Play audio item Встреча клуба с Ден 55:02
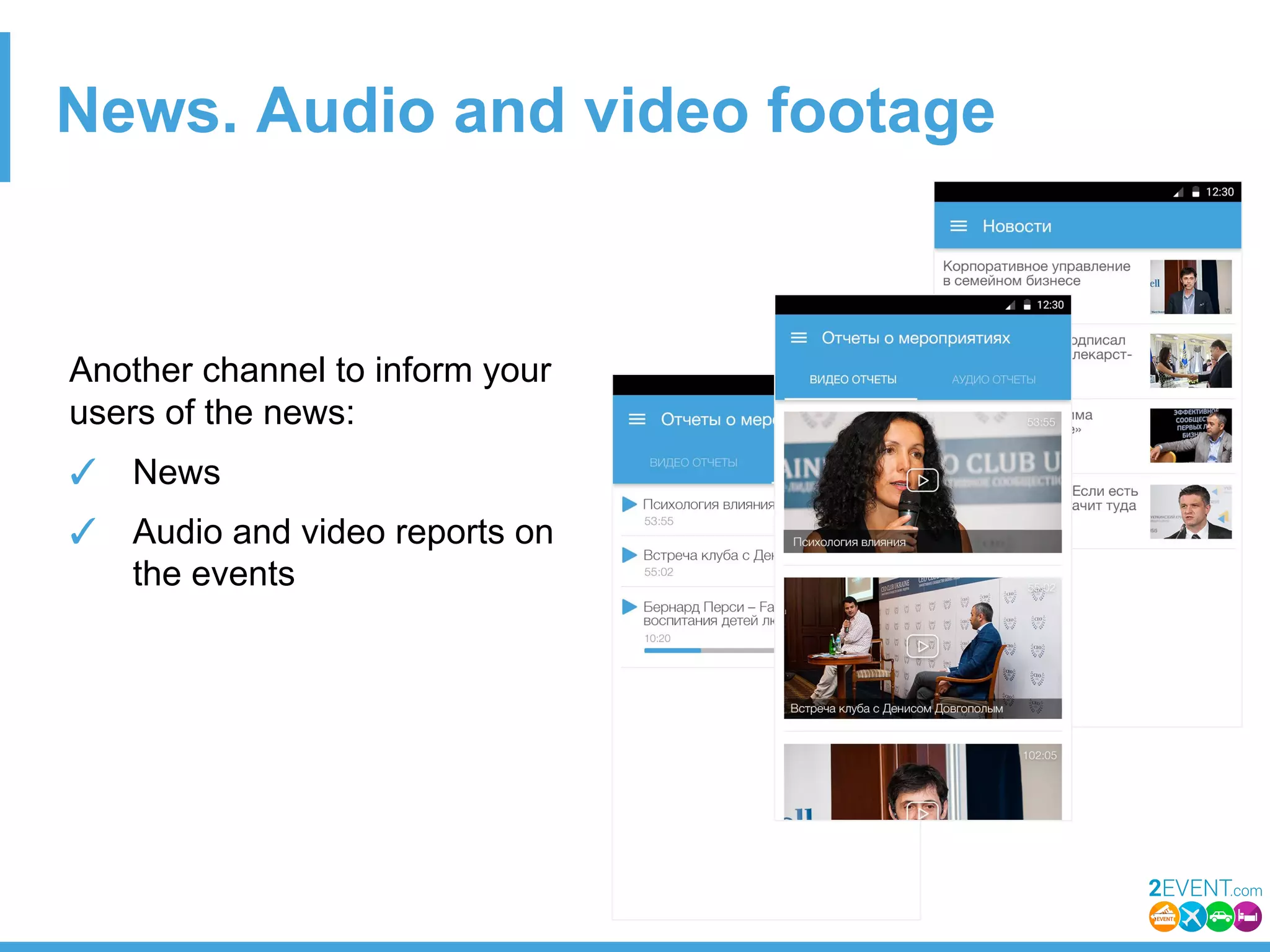The height and width of the screenshot is (952, 1270). click(629, 555)
